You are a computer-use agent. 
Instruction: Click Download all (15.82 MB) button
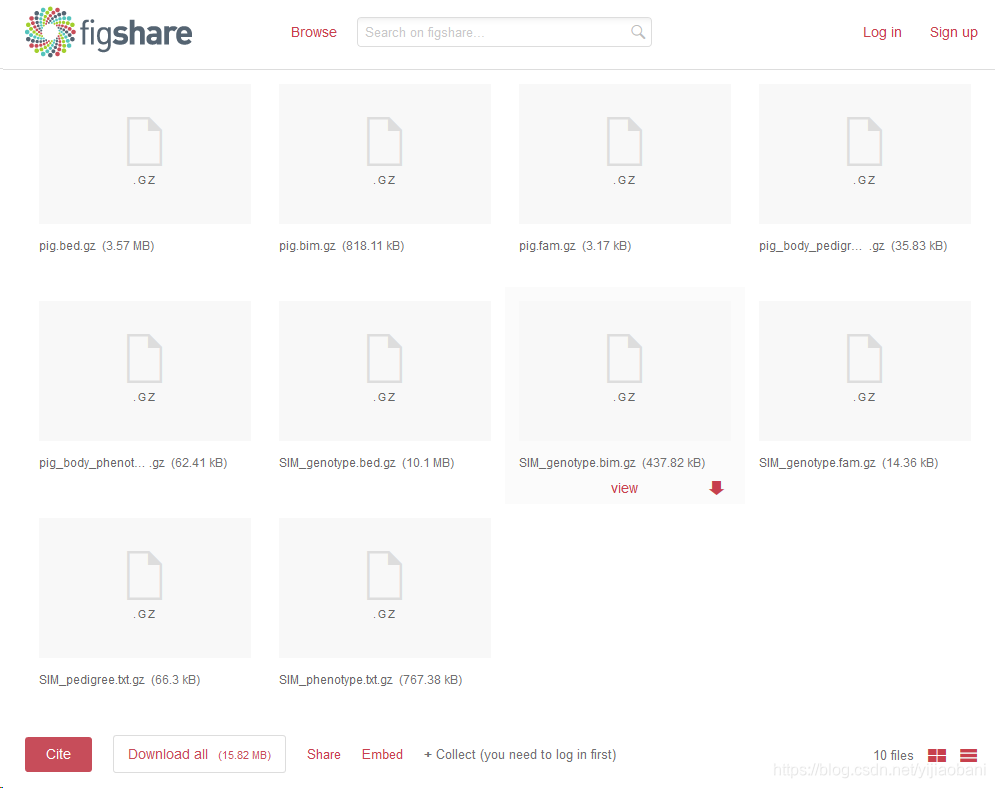click(199, 754)
